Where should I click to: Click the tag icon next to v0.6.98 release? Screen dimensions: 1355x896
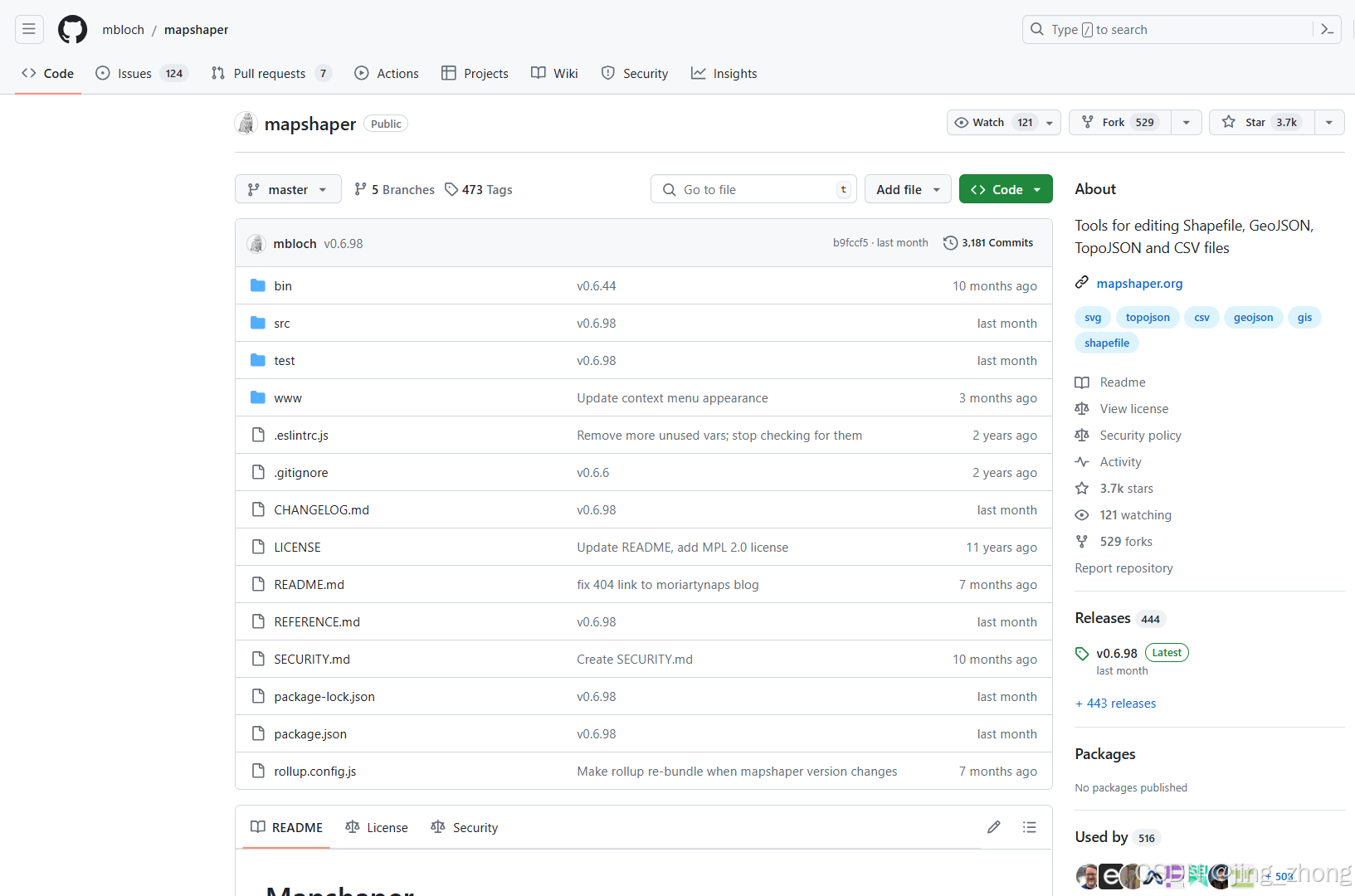[x=1082, y=654]
